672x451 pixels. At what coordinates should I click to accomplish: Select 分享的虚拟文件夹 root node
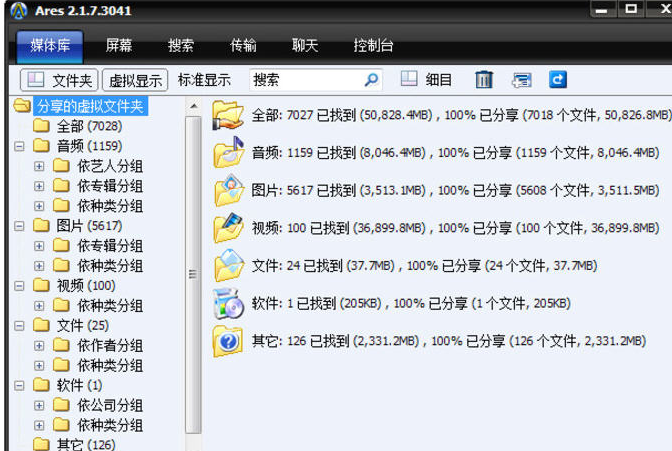(90, 106)
